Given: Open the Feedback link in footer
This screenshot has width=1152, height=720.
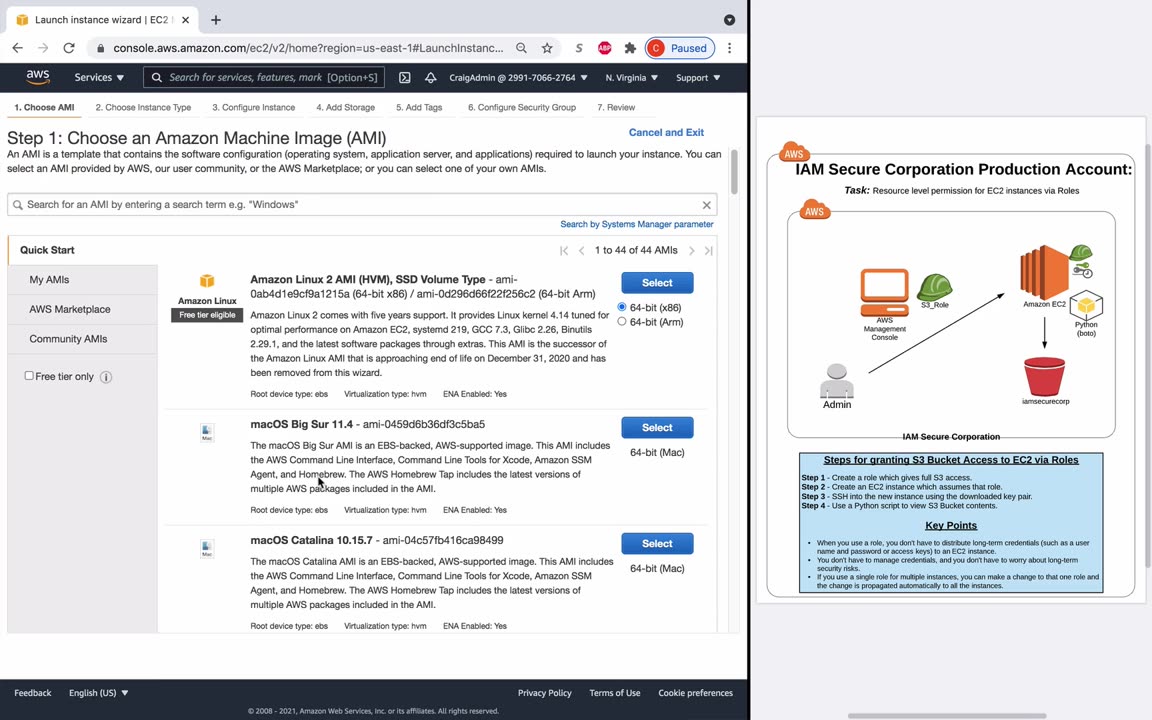Looking at the screenshot, I should pyautogui.click(x=32, y=693).
